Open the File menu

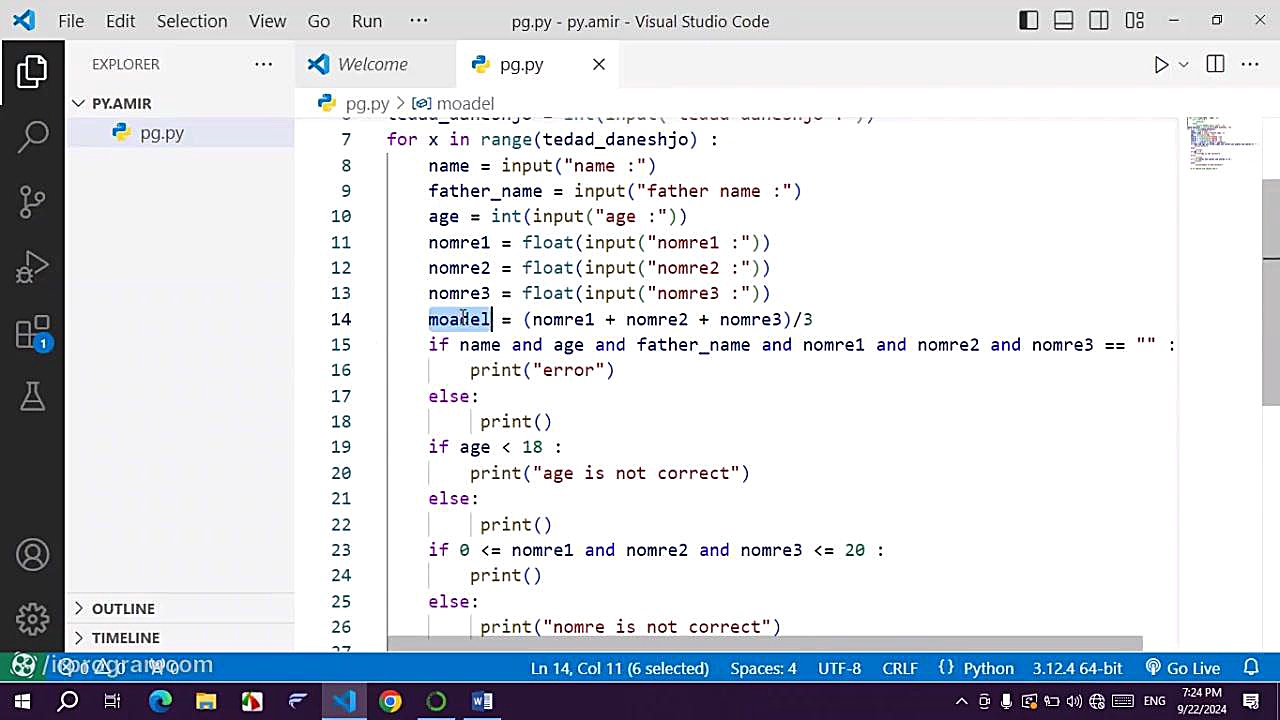[x=71, y=21]
